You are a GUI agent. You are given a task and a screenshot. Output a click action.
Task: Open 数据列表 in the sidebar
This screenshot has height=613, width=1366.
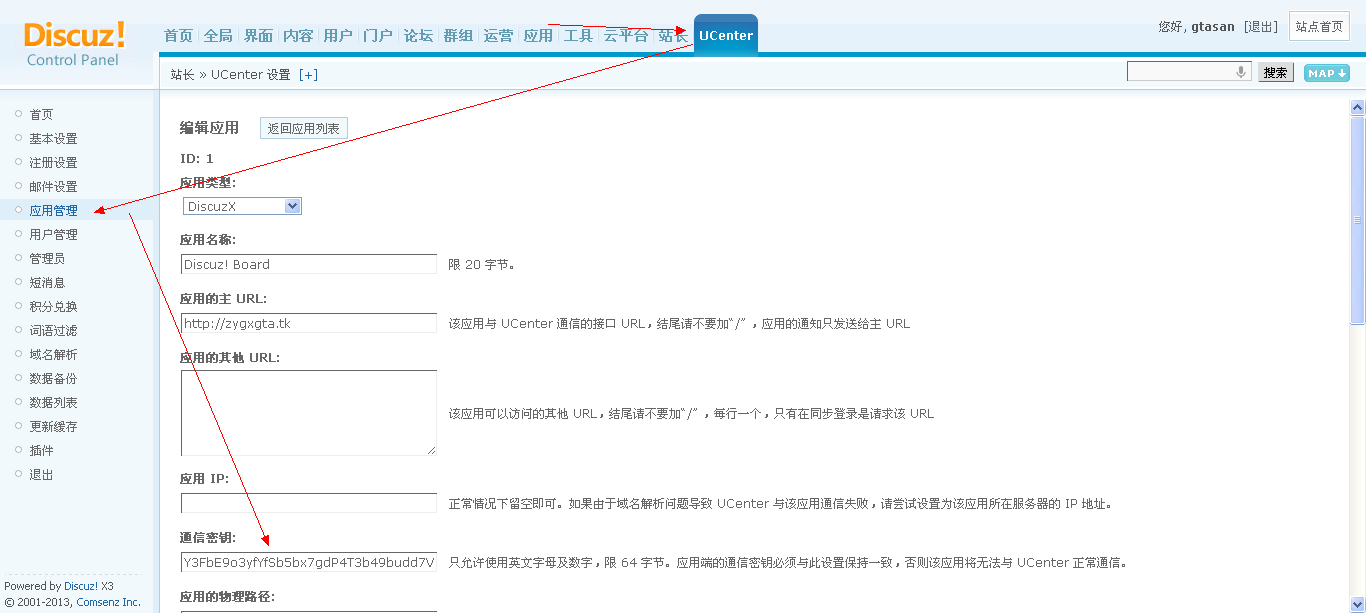53,403
